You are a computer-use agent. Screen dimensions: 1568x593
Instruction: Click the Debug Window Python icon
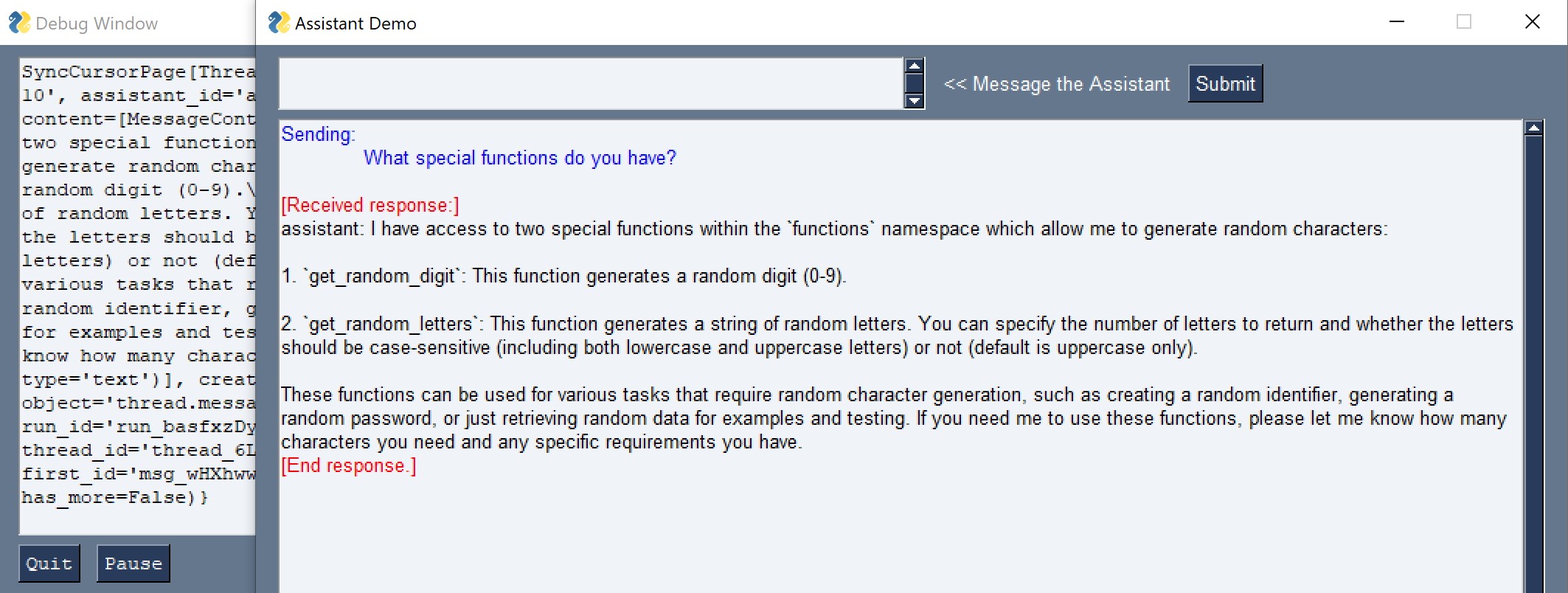pyautogui.click(x=18, y=23)
